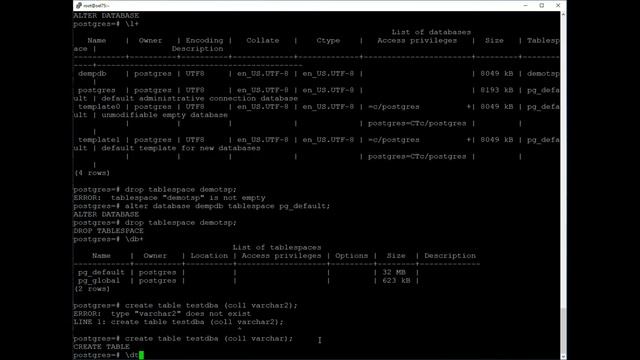The height and width of the screenshot is (360, 640).
Task: Click the 'type "varchar2" does not exist' error
Action: point(181,314)
